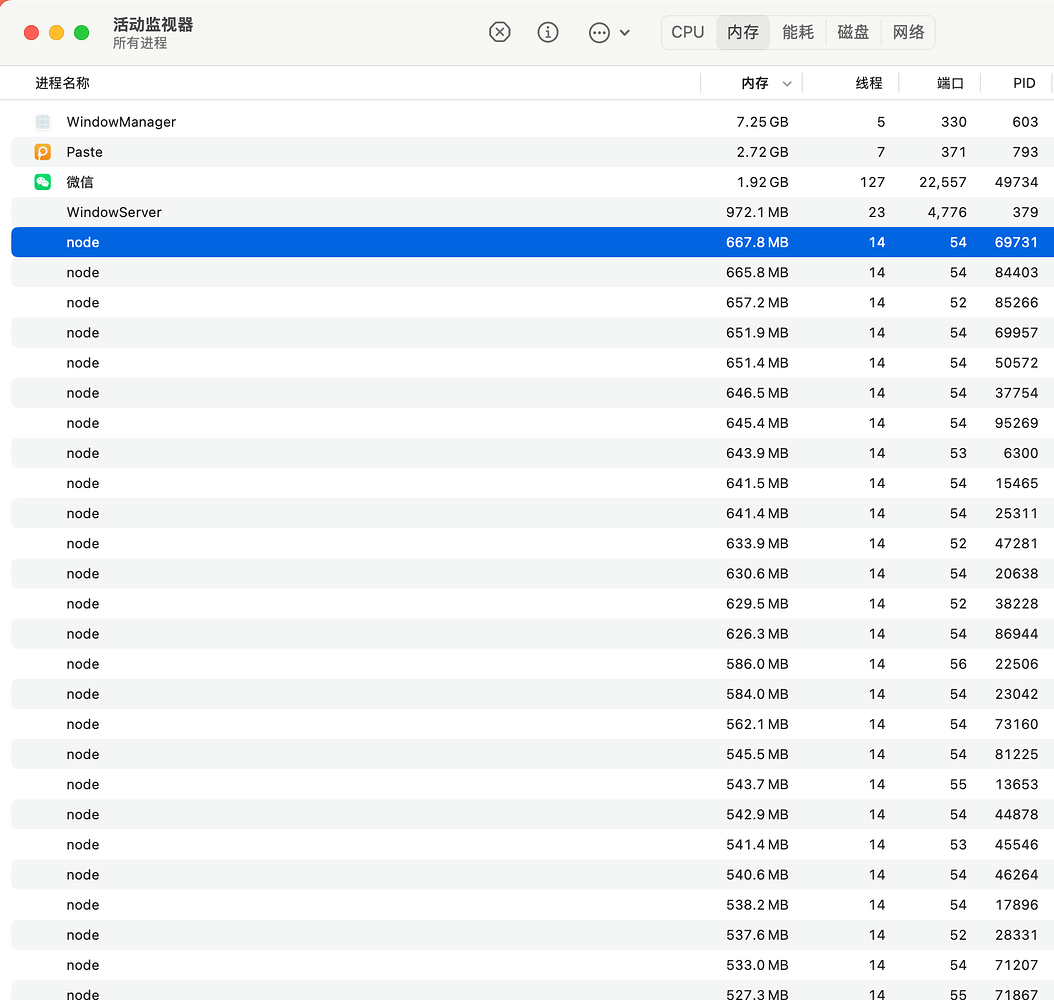Switch to the 能耗 tab

click(798, 32)
